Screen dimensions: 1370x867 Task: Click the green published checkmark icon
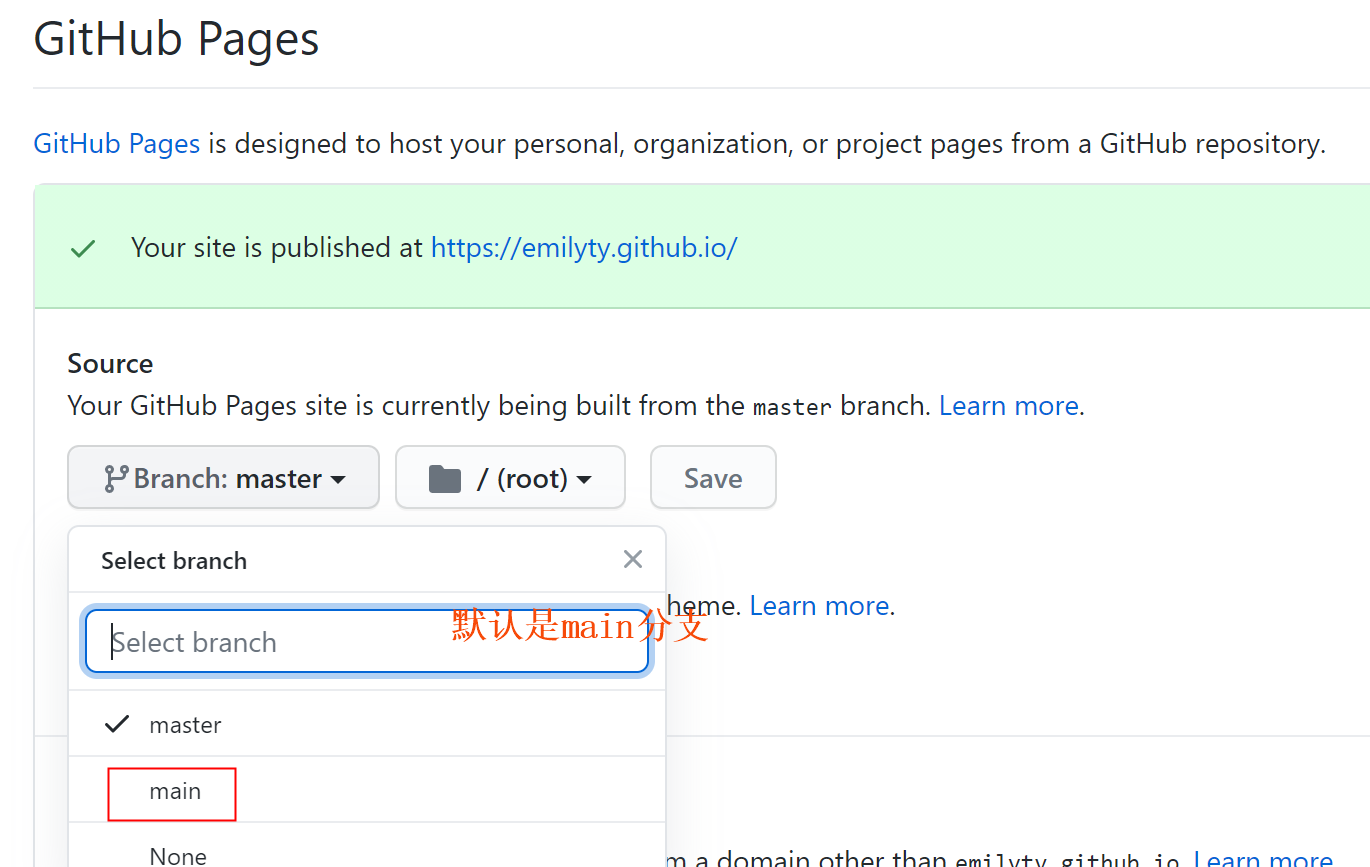click(x=83, y=249)
